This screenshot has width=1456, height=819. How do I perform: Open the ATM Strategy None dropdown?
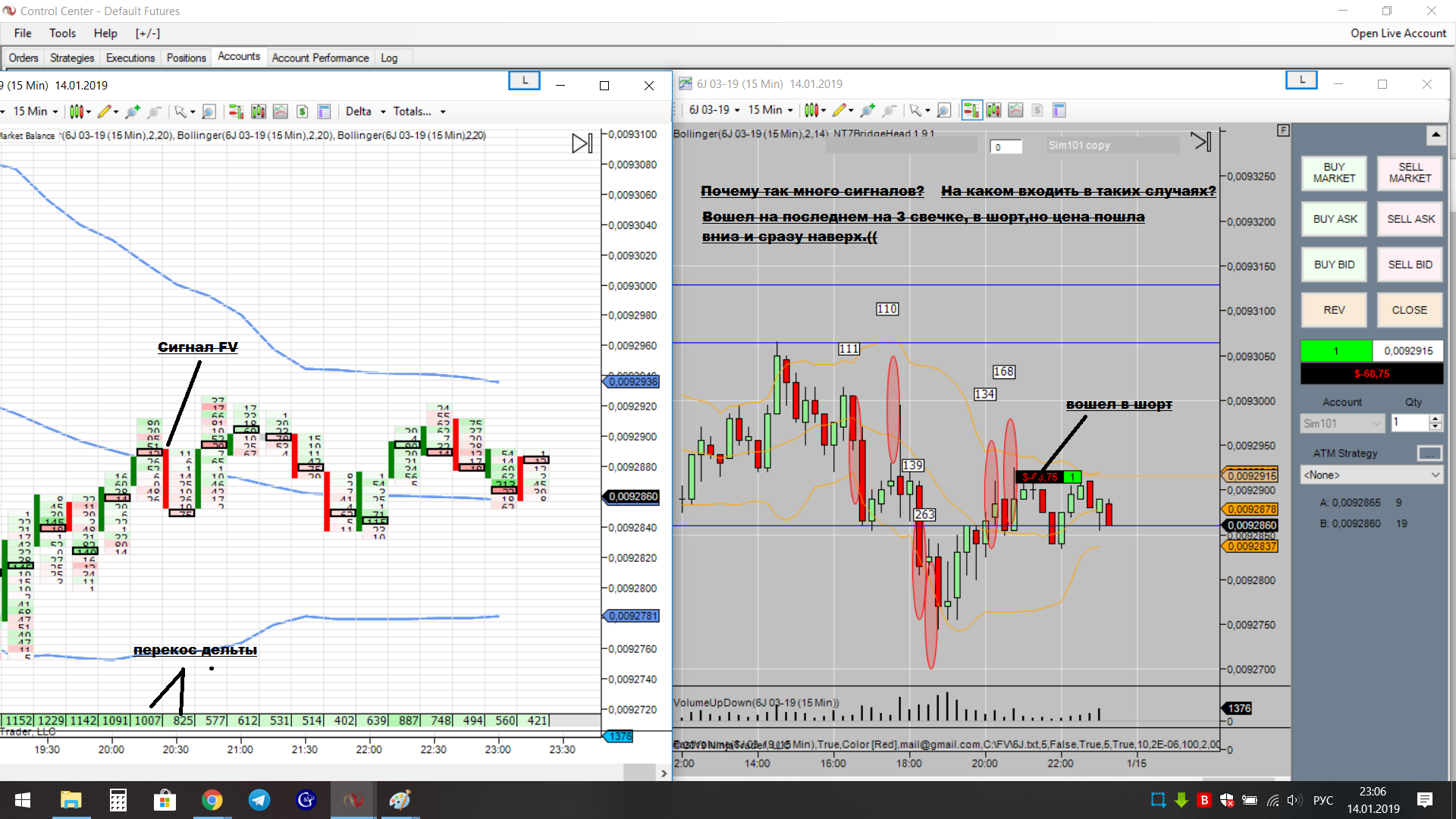[1372, 475]
